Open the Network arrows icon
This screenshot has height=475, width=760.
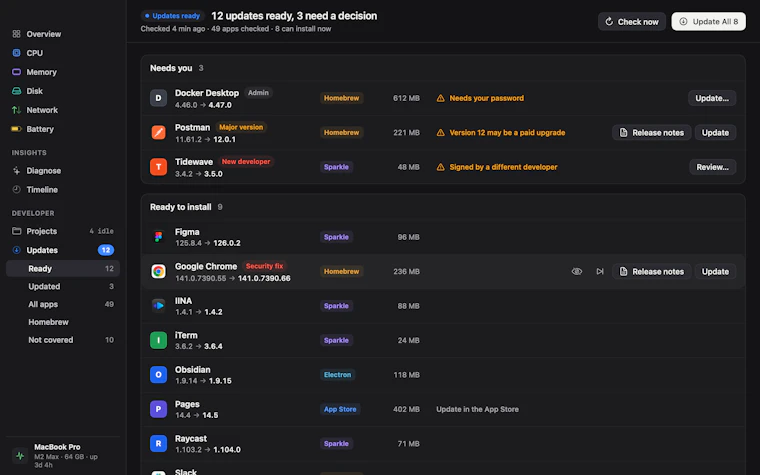(x=16, y=110)
